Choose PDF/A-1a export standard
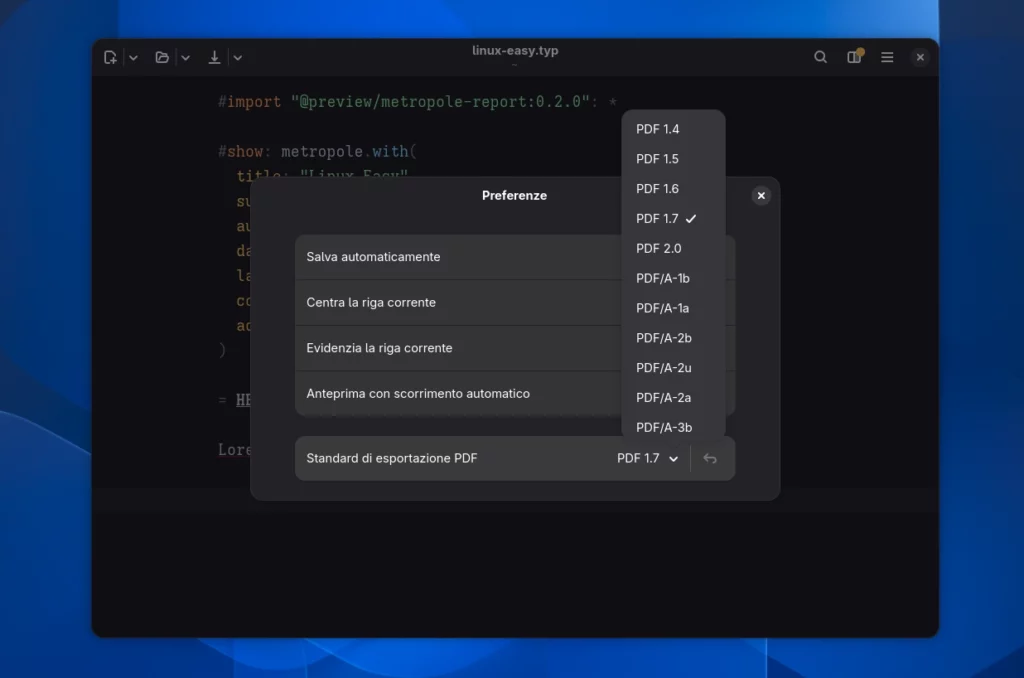The width and height of the screenshot is (1024, 678). tap(673, 308)
